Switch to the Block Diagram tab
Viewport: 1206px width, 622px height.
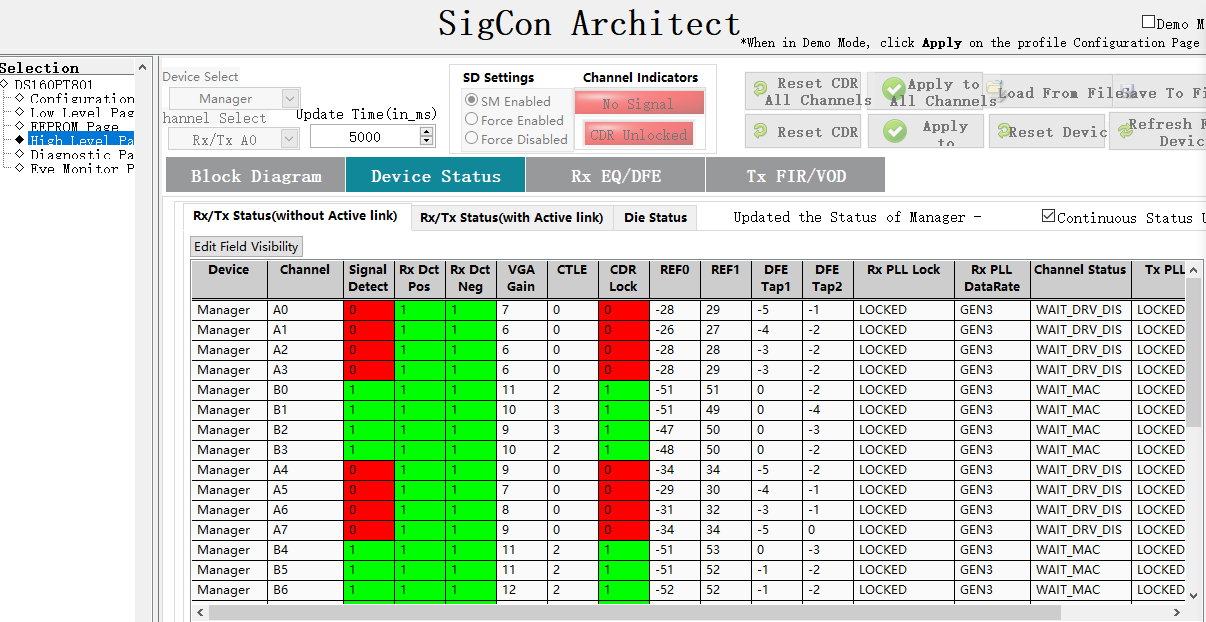(256, 176)
